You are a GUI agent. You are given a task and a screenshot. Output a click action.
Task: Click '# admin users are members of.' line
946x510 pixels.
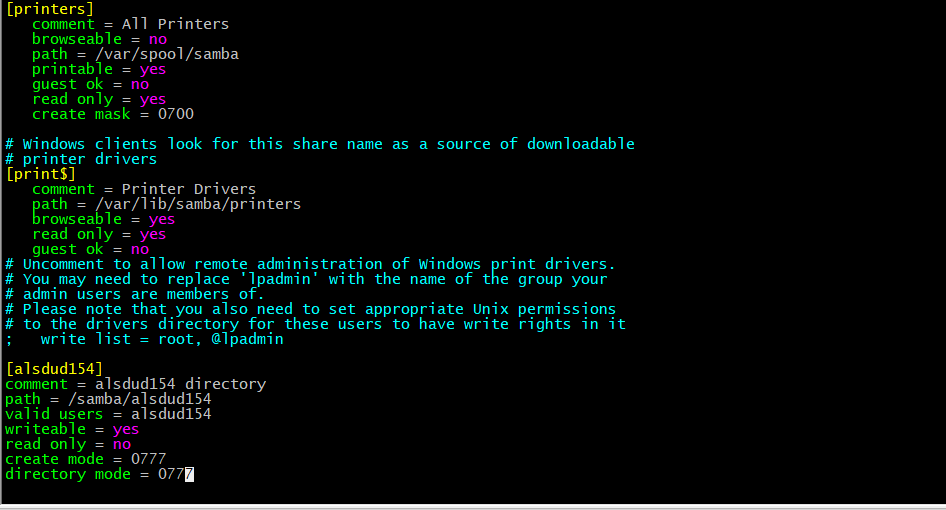[135, 294]
